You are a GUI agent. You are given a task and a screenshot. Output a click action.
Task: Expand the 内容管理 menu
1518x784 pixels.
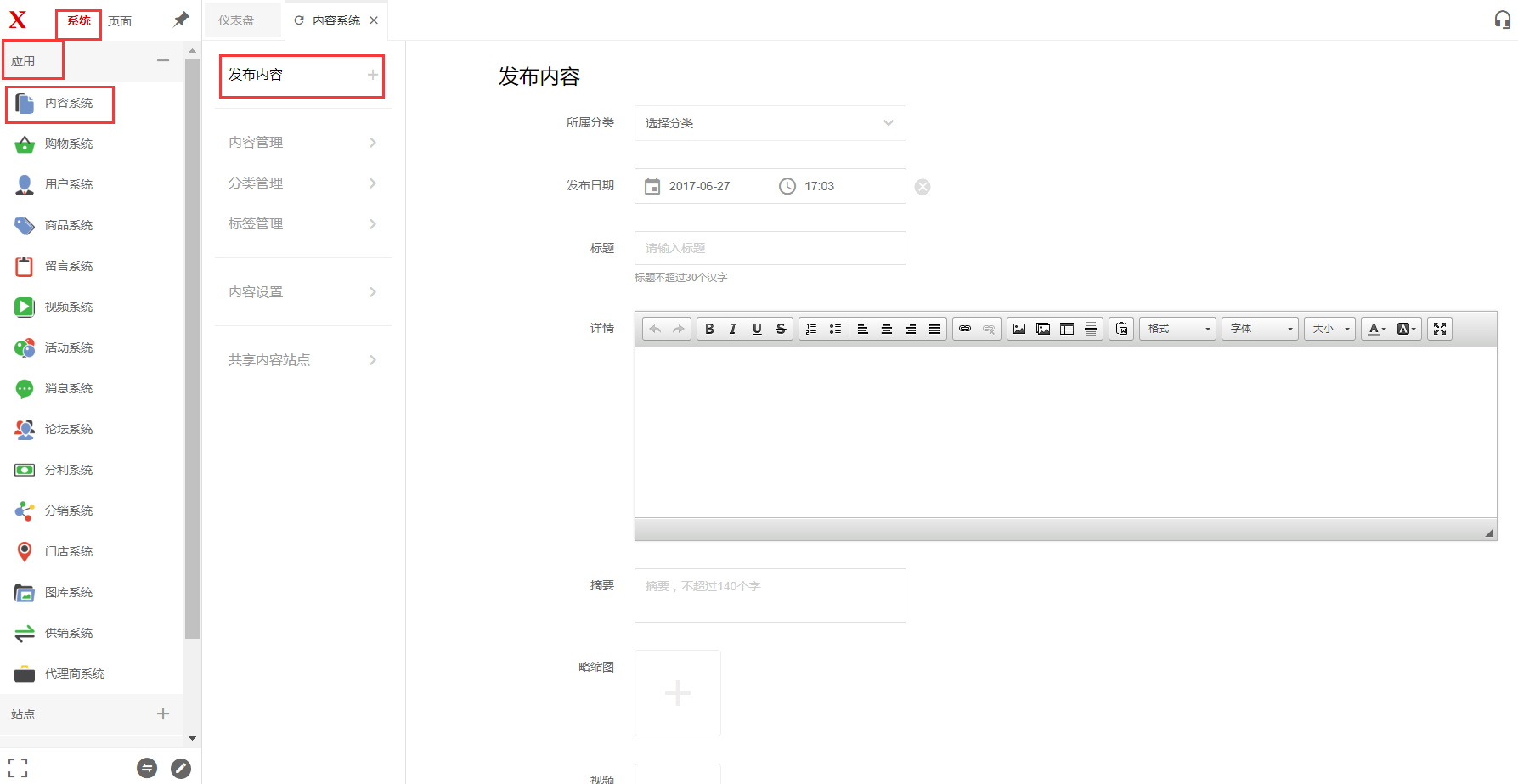(302, 143)
